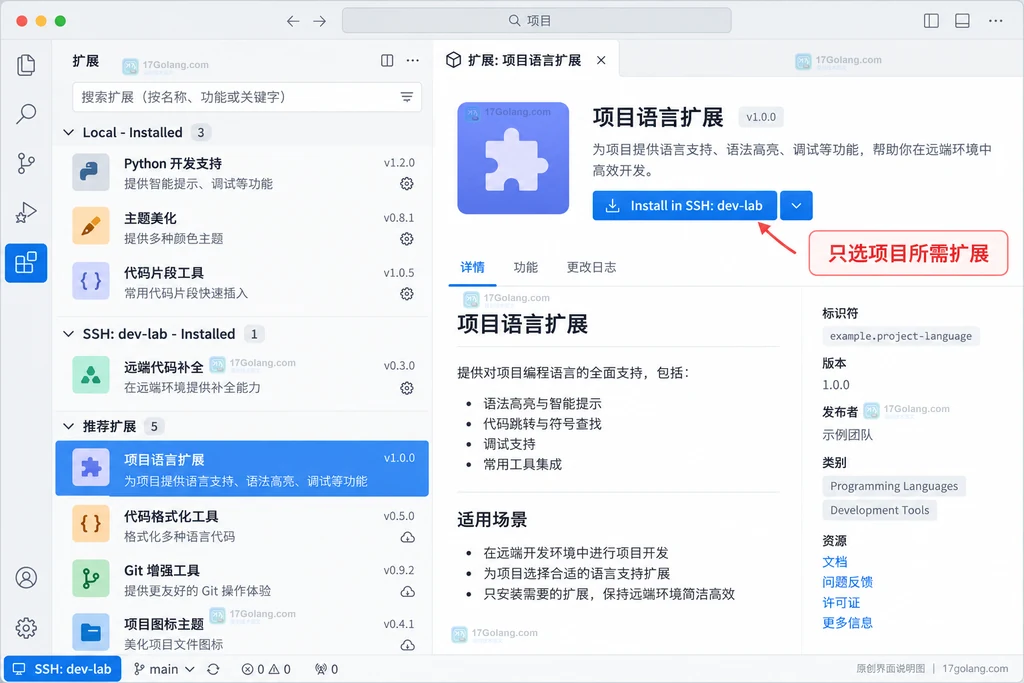Open gear settings for 主题美化
The height and width of the screenshot is (683, 1024).
pyautogui.click(x=407, y=239)
